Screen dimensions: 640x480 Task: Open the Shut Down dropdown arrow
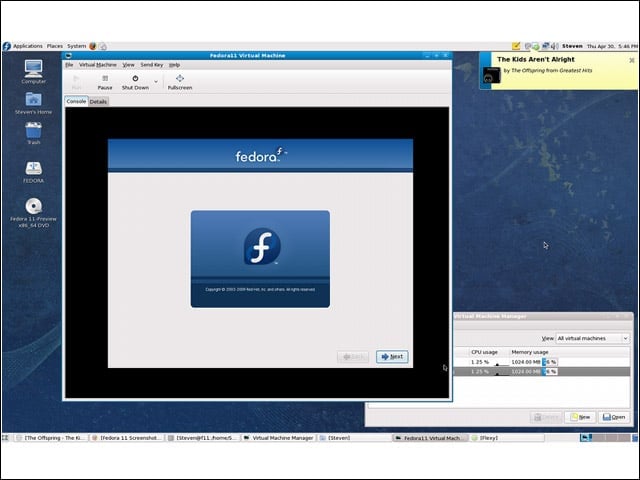click(156, 82)
